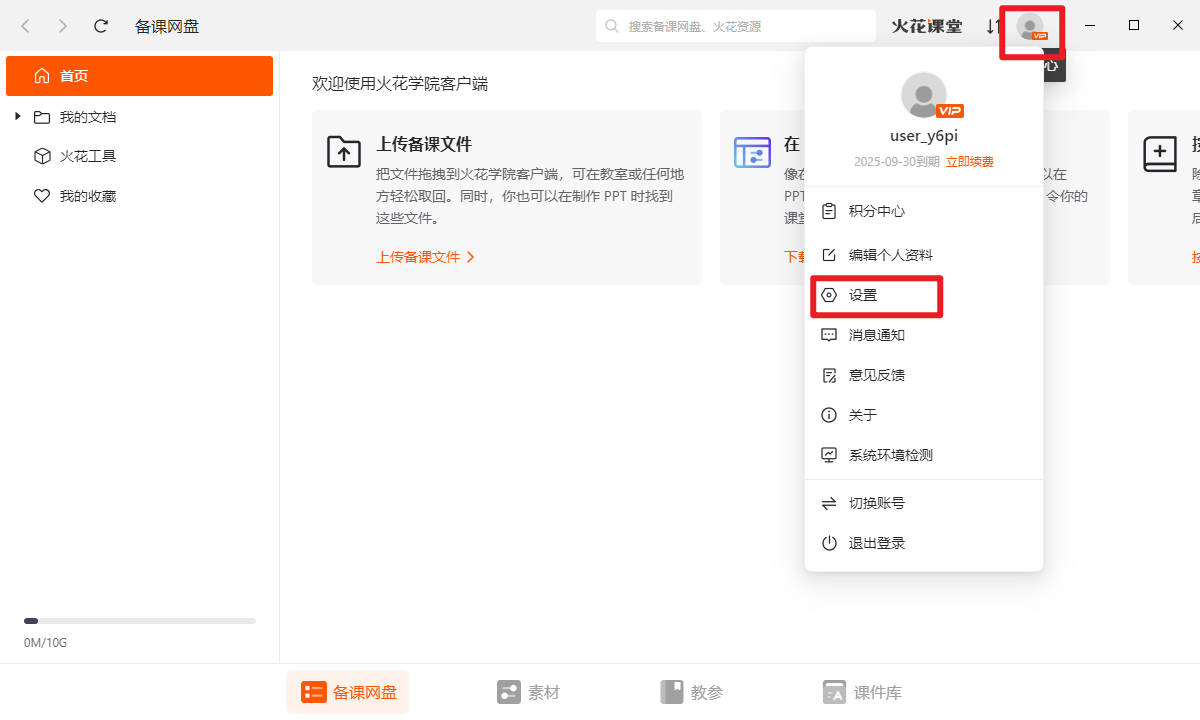Image resolution: width=1200 pixels, height=720 pixels.
Task: Click 切换账号 in the user menu
Action: tap(876, 503)
